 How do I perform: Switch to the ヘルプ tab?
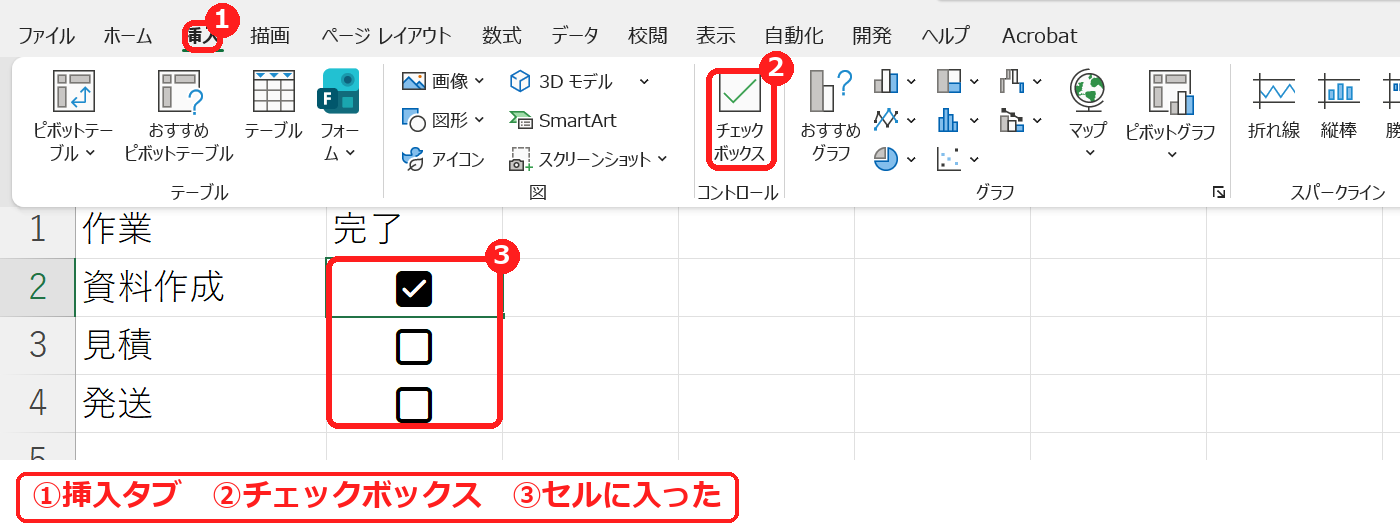click(x=946, y=36)
